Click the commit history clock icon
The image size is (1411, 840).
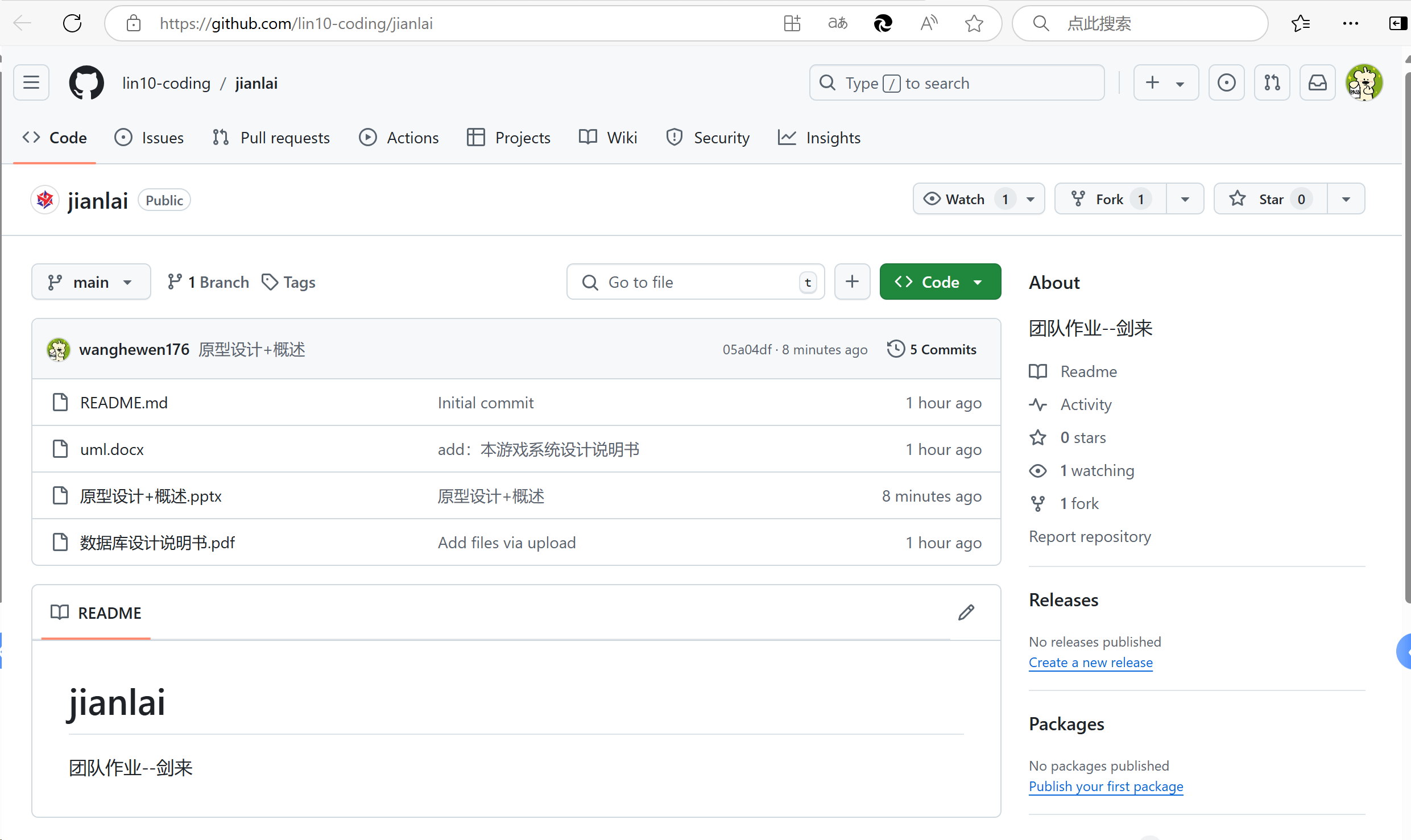pos(896,349)
